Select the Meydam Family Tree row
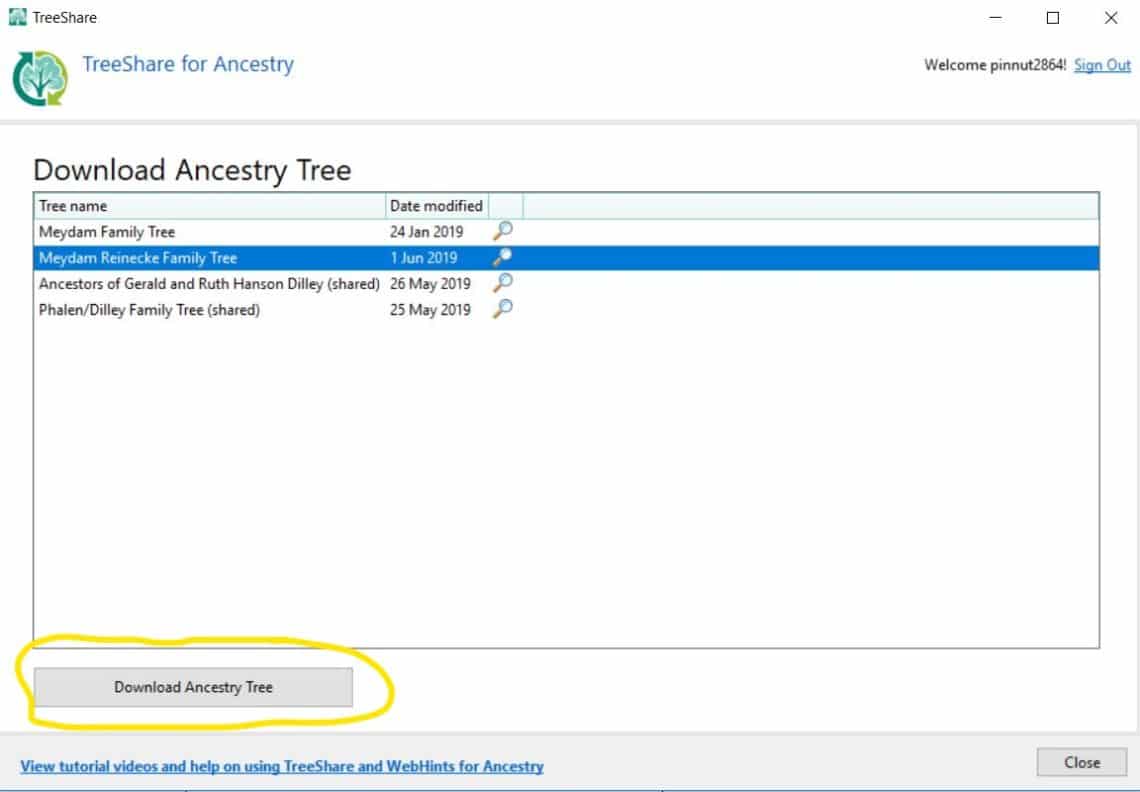Image resolution: width=1140 pixels, height=792 pixels. click(x=200, y=231)
